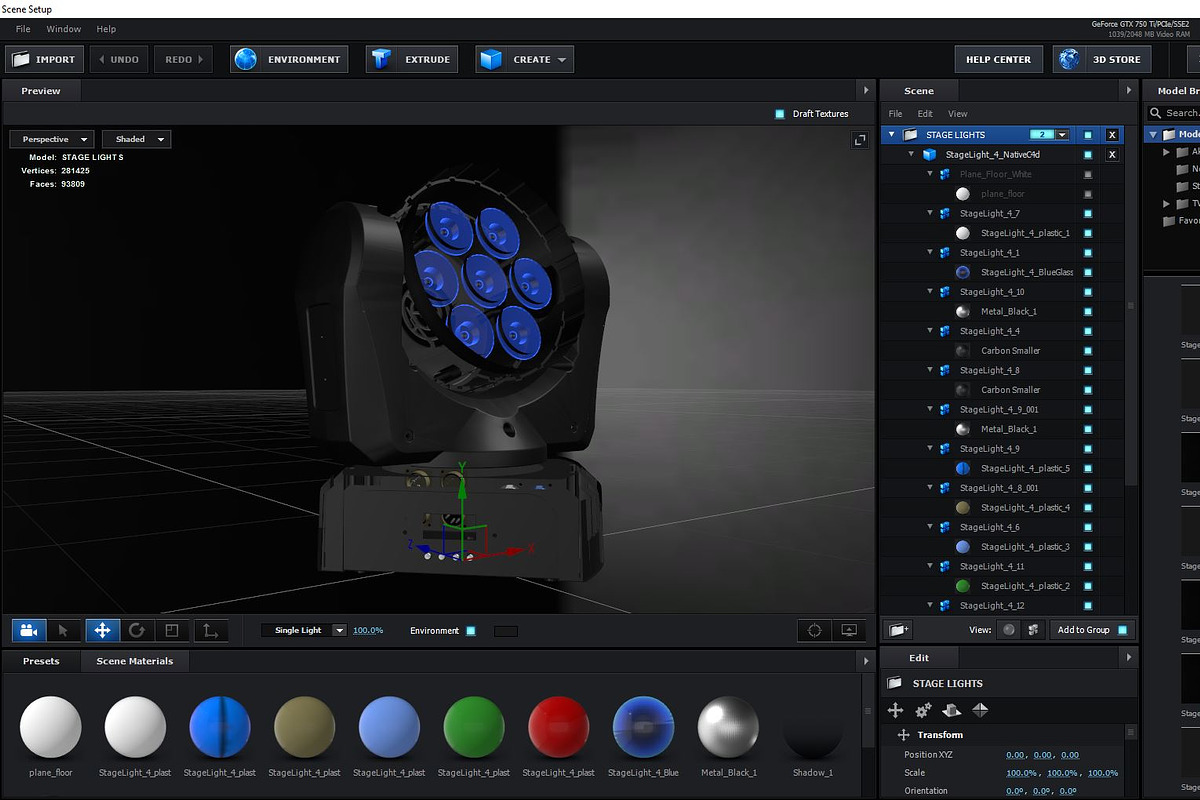
Task: Open the Scene panel View menu
Action: click(958, 114)
